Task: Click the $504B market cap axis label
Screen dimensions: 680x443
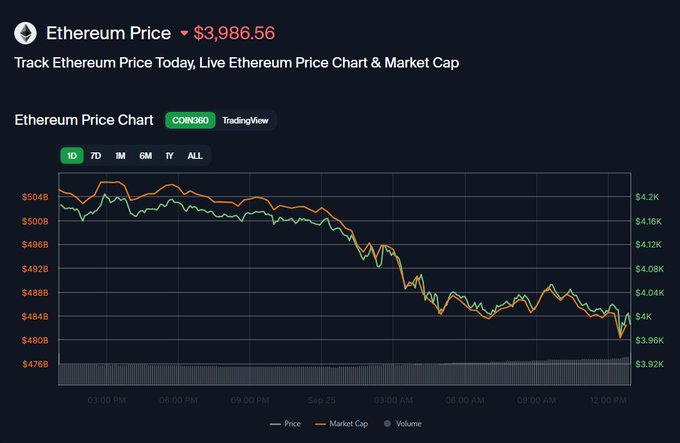Action: [33, 197]
